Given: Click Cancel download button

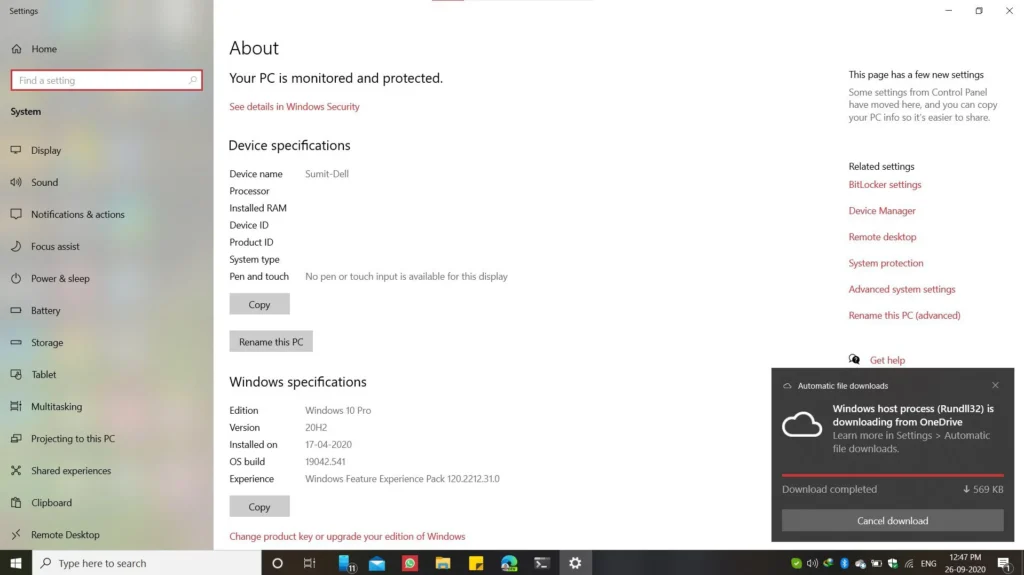Looking at the screenshot, I should click(893, 521).
